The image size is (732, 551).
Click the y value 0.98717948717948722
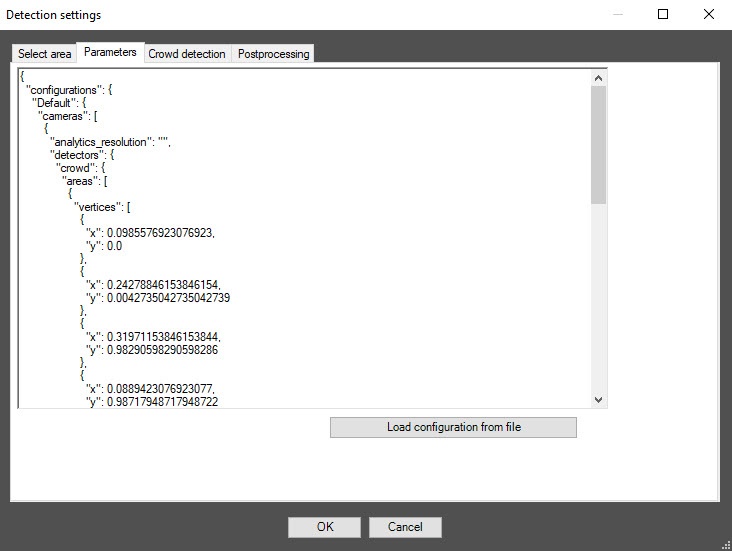[162, 402]
